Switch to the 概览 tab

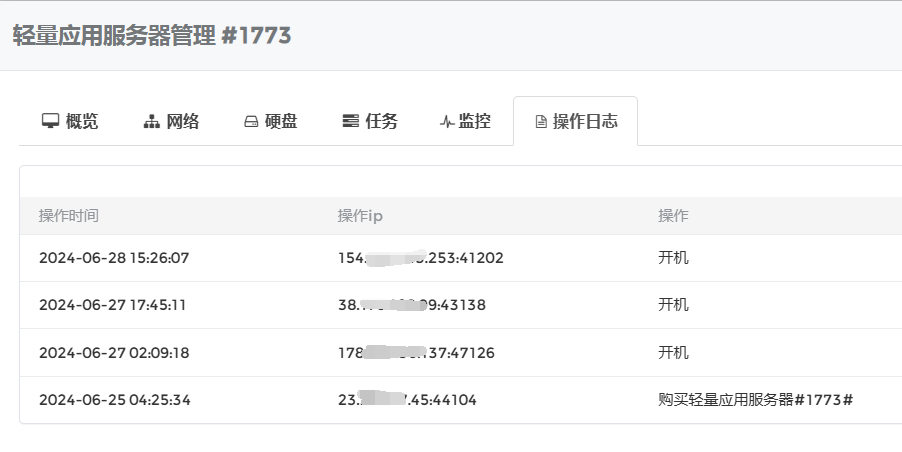click(x=82, y=122)
